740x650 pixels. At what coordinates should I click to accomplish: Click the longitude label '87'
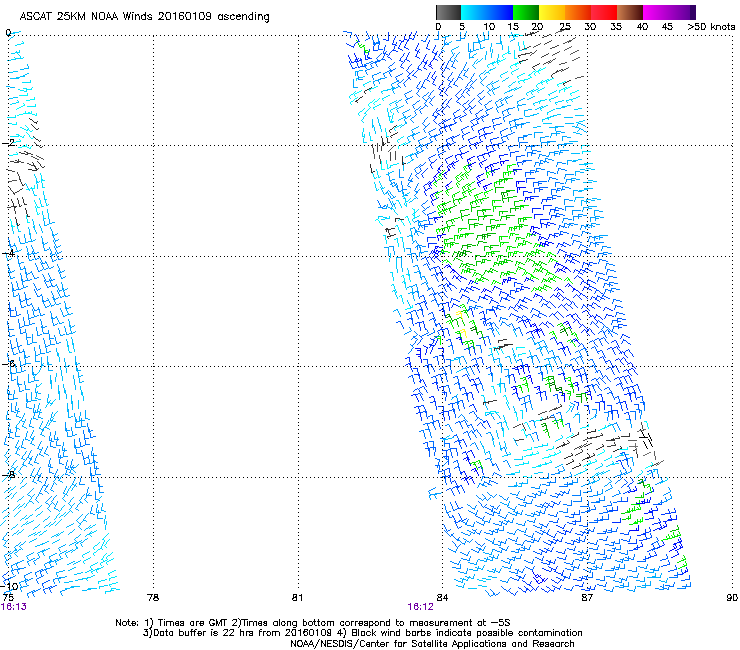(x=587, y=598)
